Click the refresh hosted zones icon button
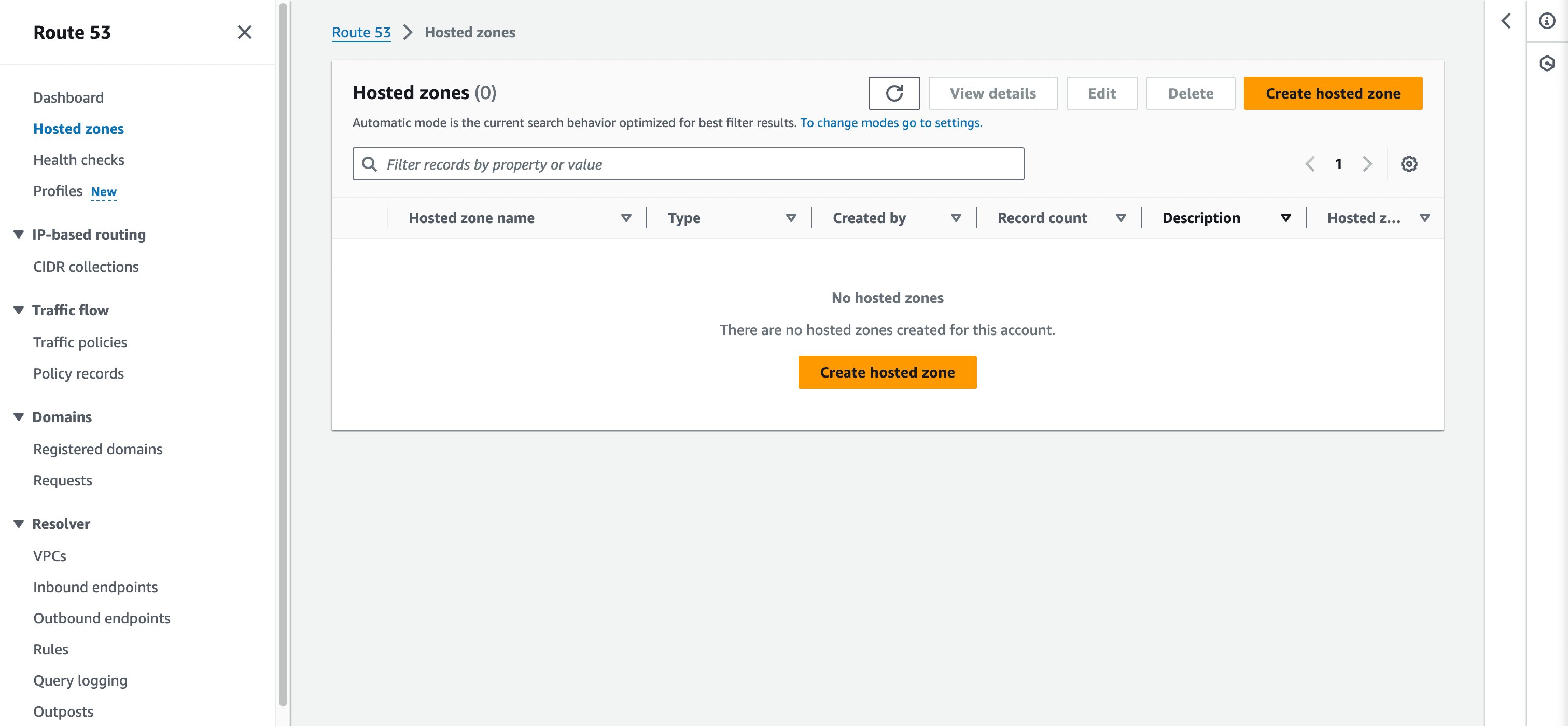The height and width of the screenshot is (726, 1568). tap(893, 93)
